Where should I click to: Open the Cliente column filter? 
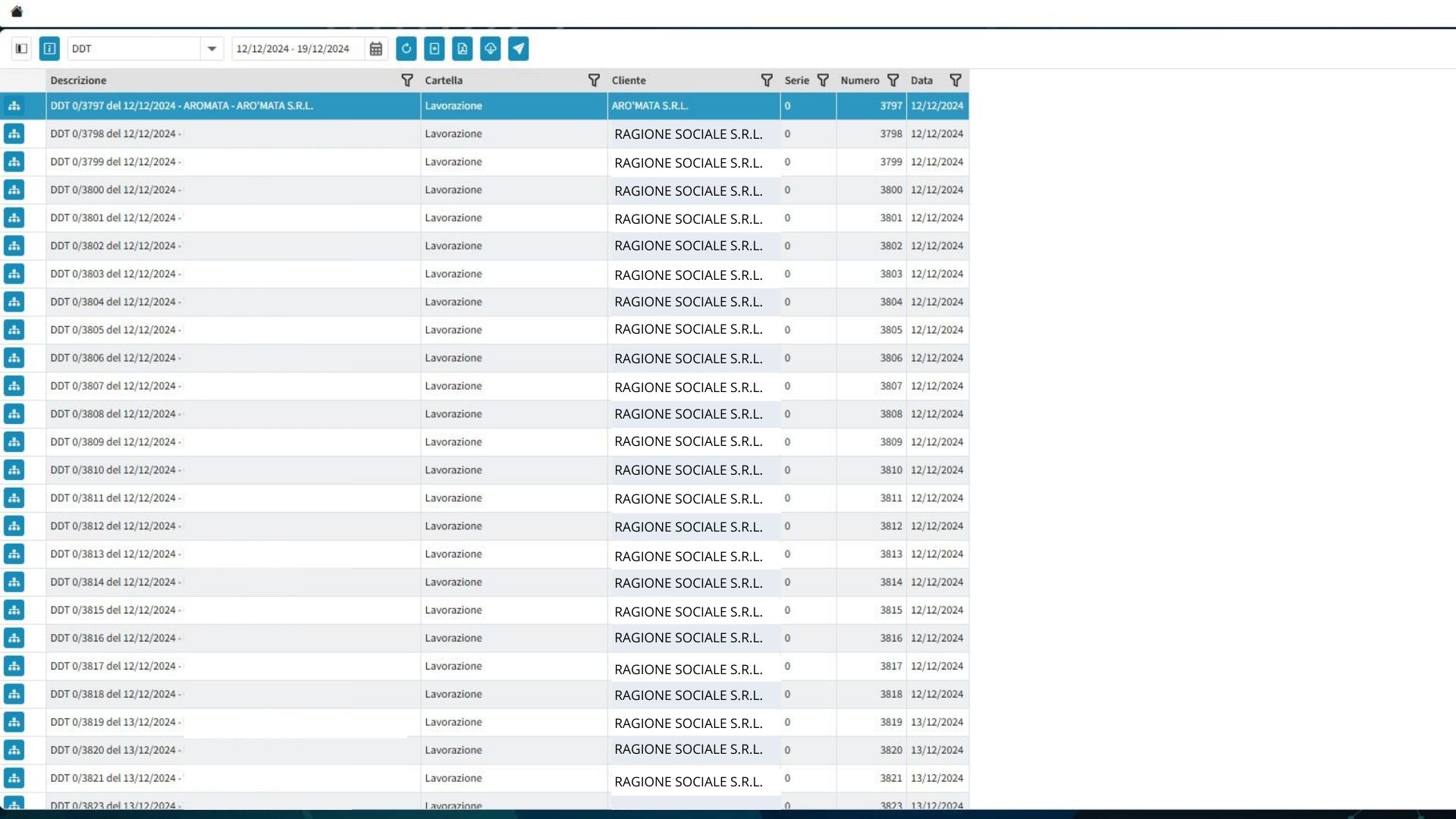coord(766,80)
